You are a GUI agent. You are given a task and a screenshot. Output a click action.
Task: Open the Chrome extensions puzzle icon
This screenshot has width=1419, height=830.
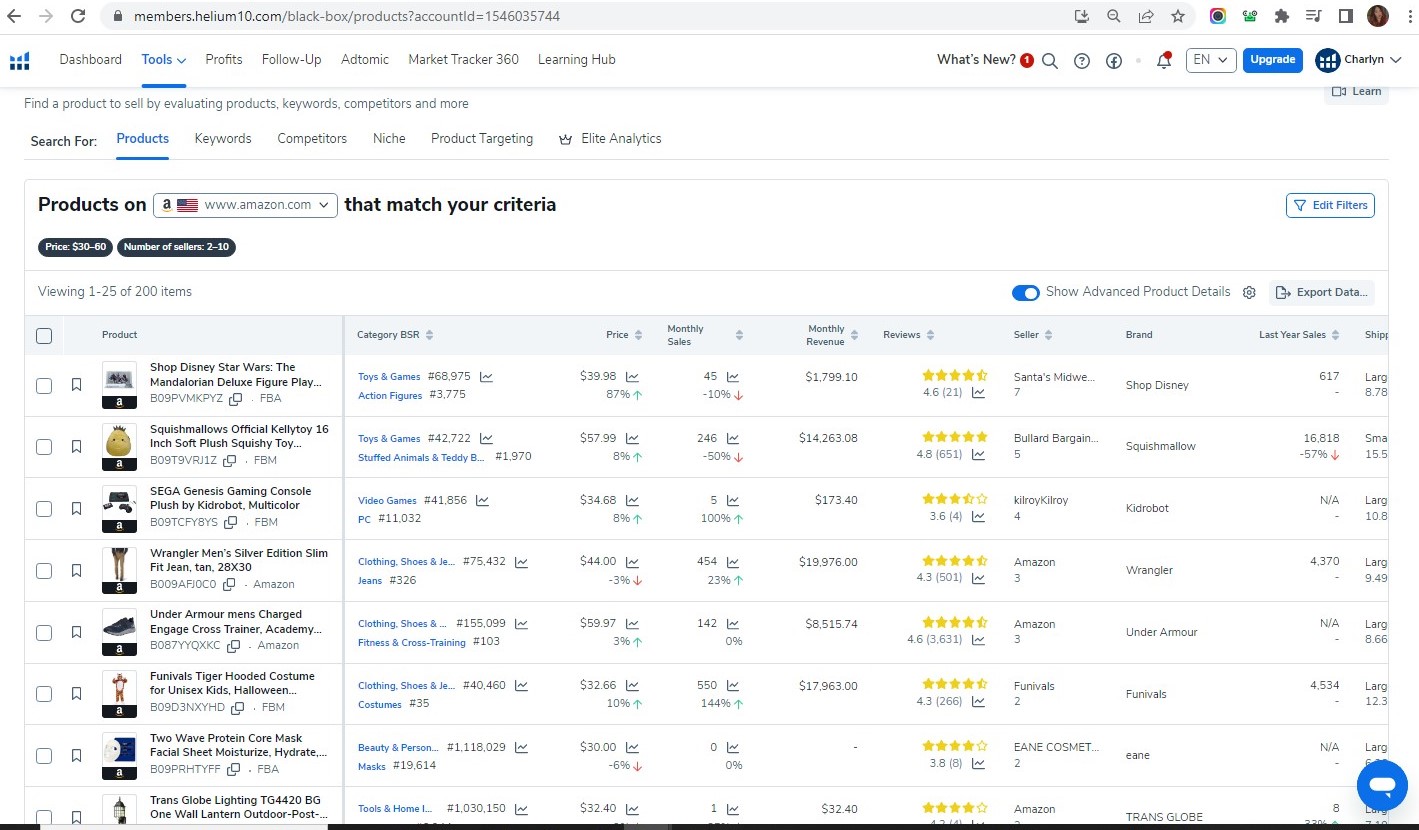(x=1281, y=16)
